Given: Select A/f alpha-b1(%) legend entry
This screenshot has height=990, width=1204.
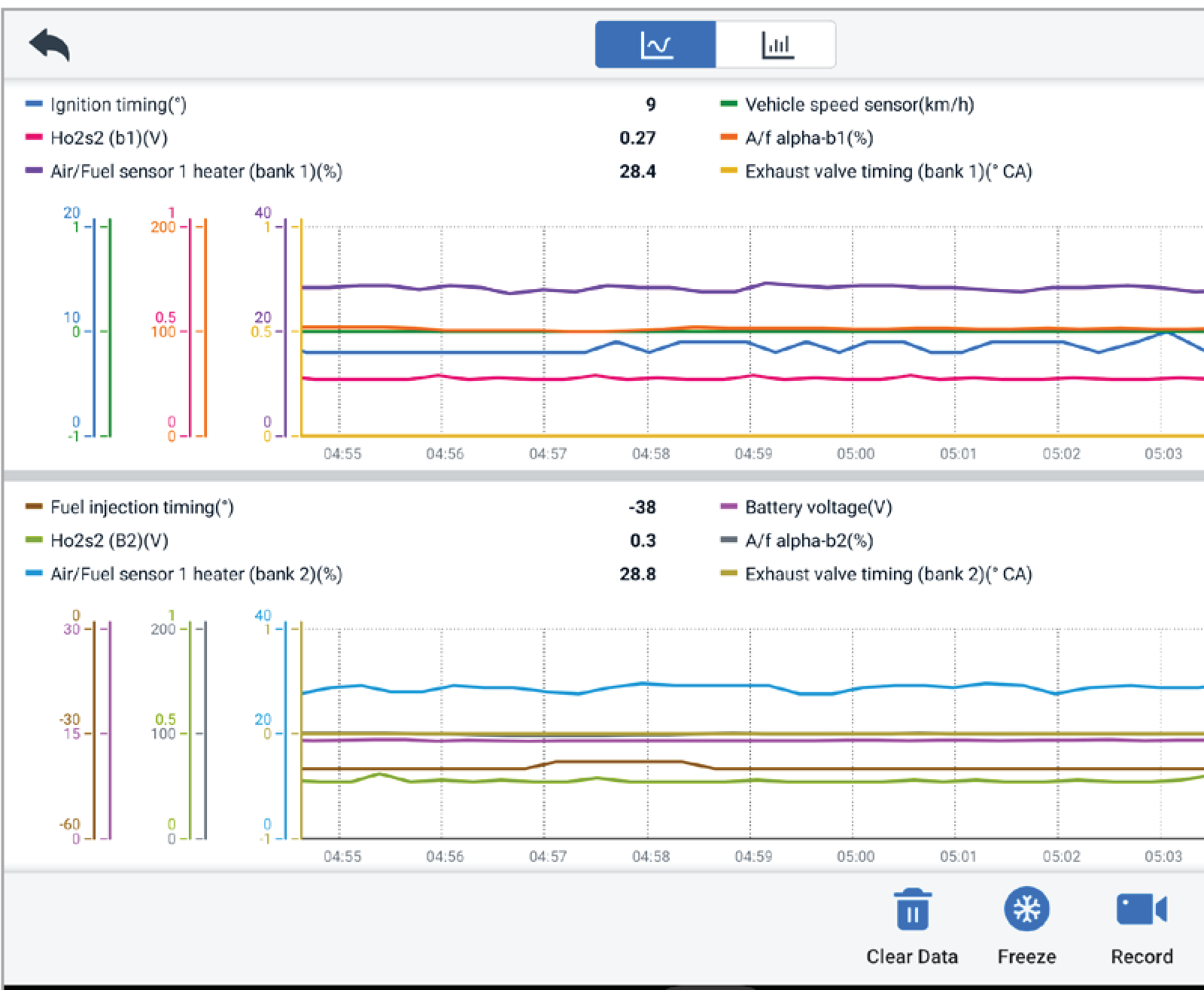Looking at the screenshot, I should point(809,138).
